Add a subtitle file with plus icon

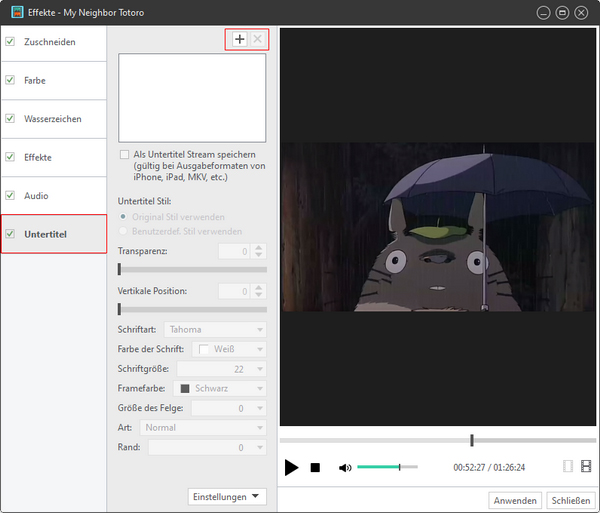tap(240, 39)
